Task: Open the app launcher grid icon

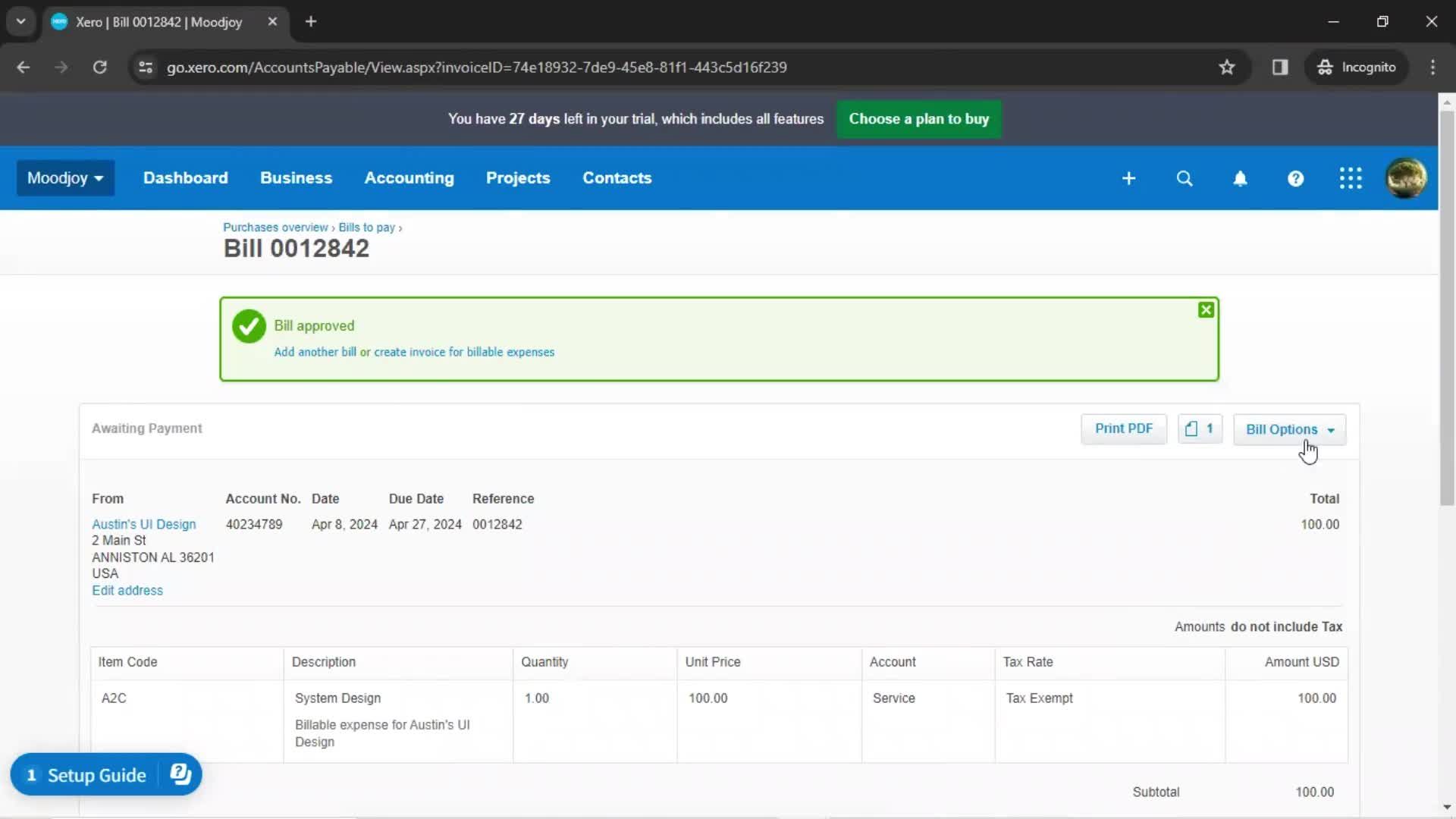Action: click(x=1351, y=178)
